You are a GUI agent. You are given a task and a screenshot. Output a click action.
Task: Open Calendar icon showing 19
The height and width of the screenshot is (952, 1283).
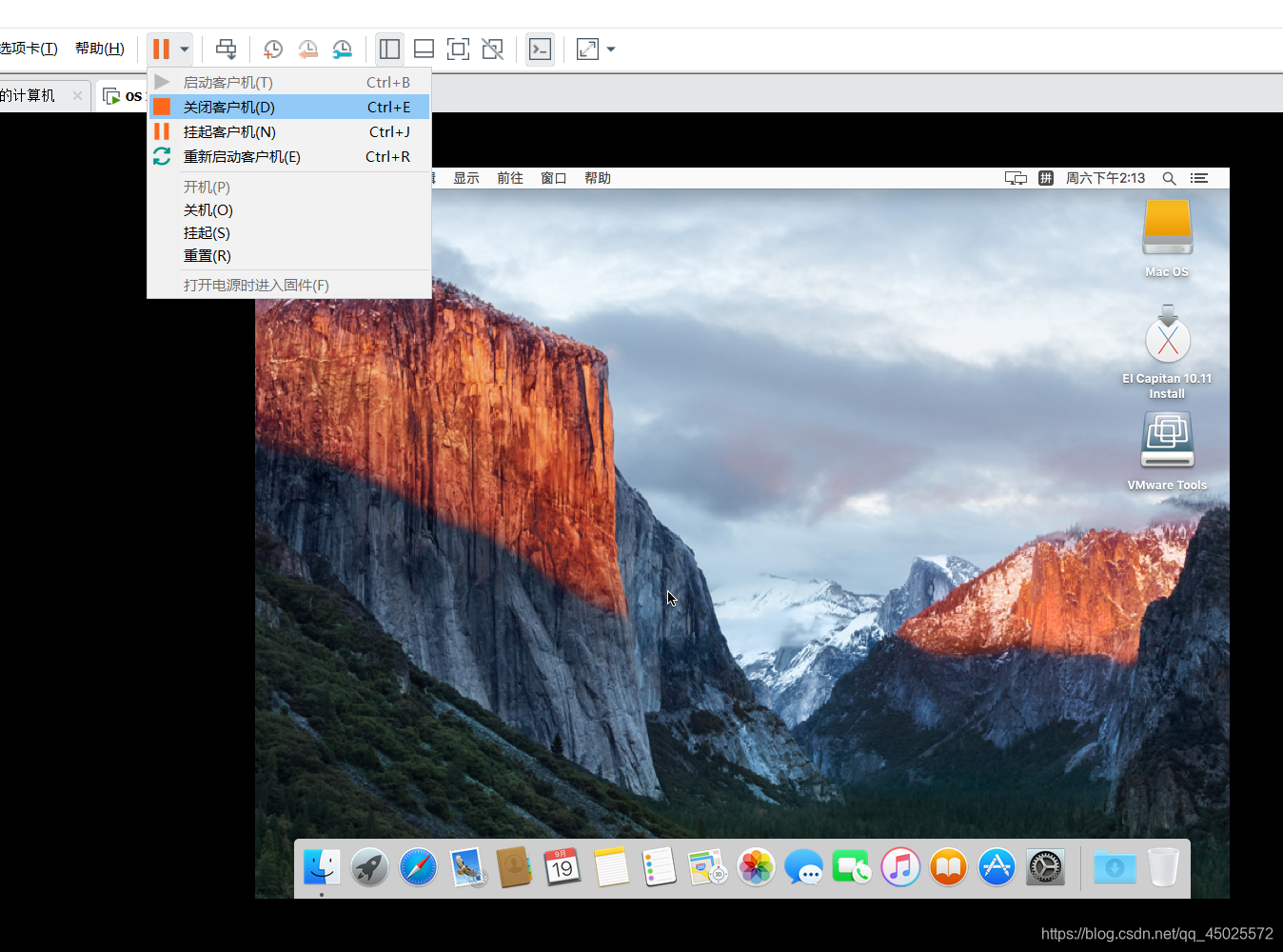(x=563, y=867)
